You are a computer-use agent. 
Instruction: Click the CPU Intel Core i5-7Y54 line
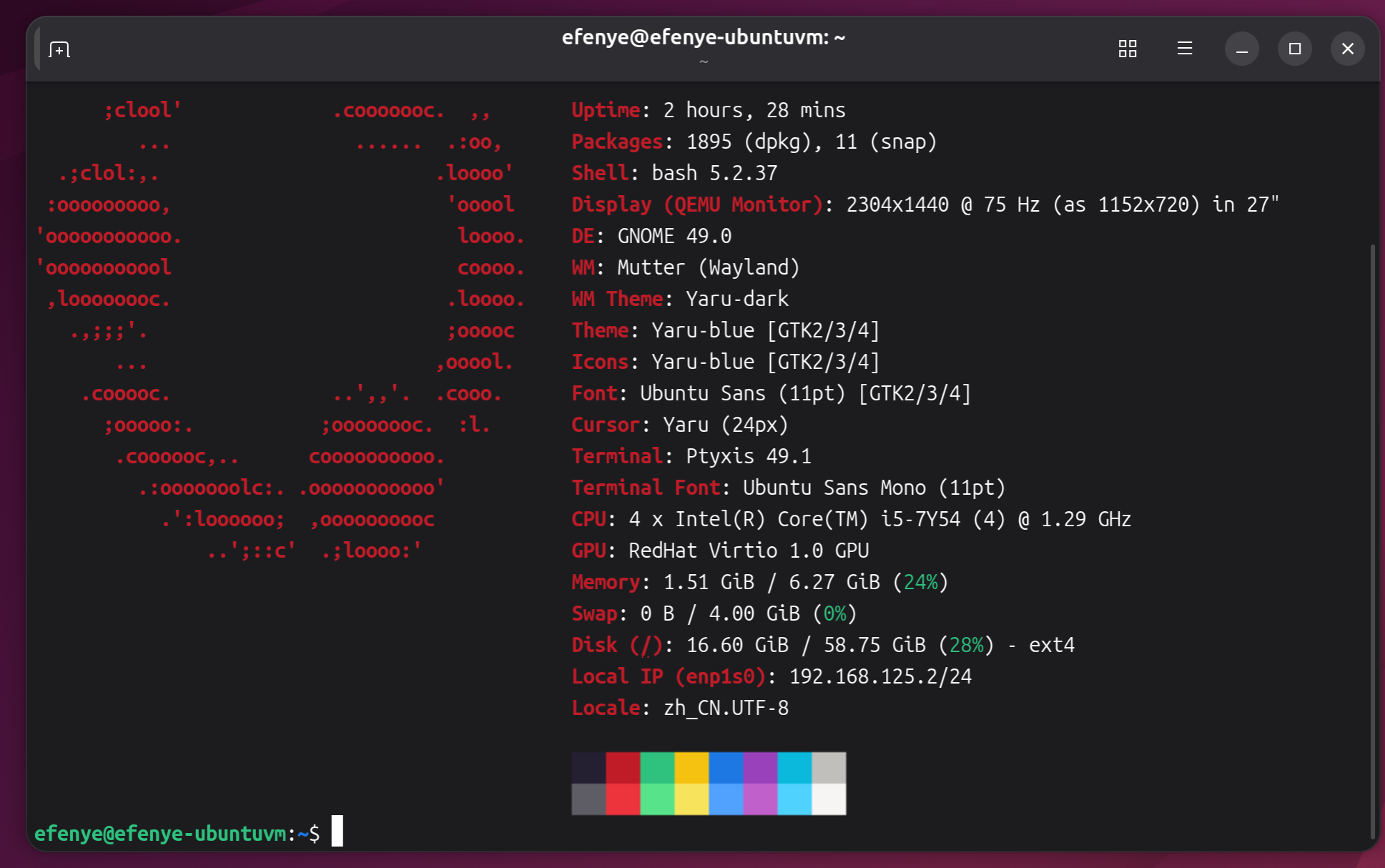pos(852,519)
